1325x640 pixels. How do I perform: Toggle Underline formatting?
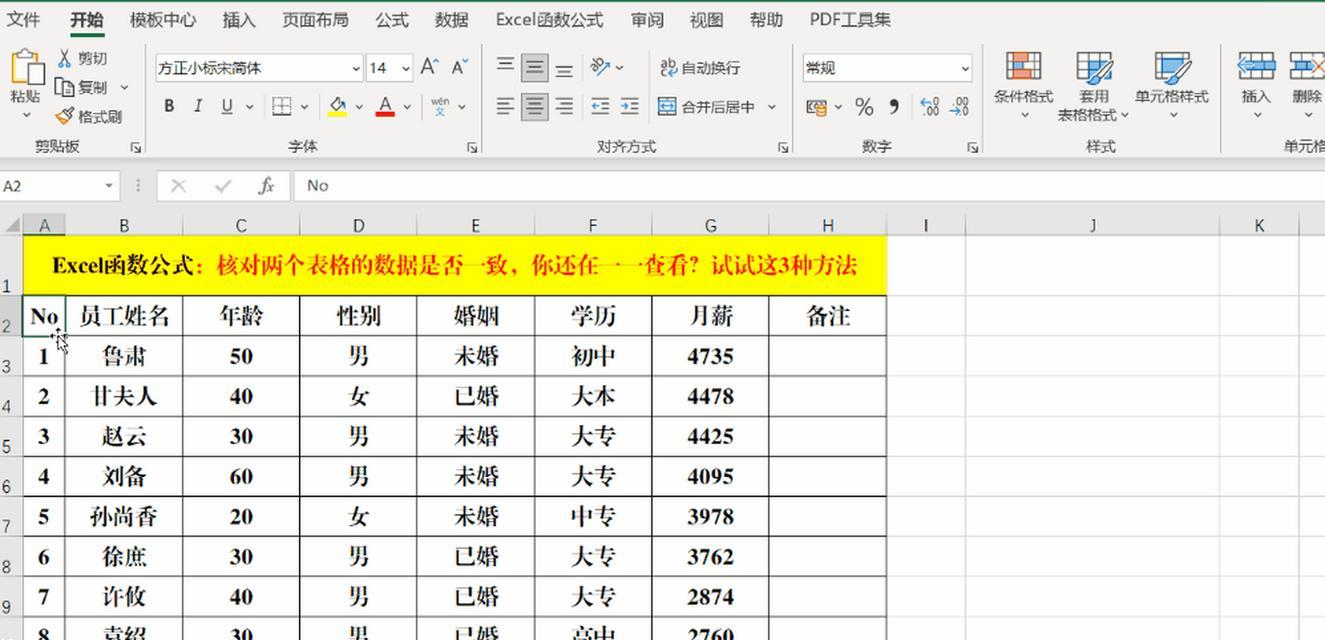click(x=227, y=106)
